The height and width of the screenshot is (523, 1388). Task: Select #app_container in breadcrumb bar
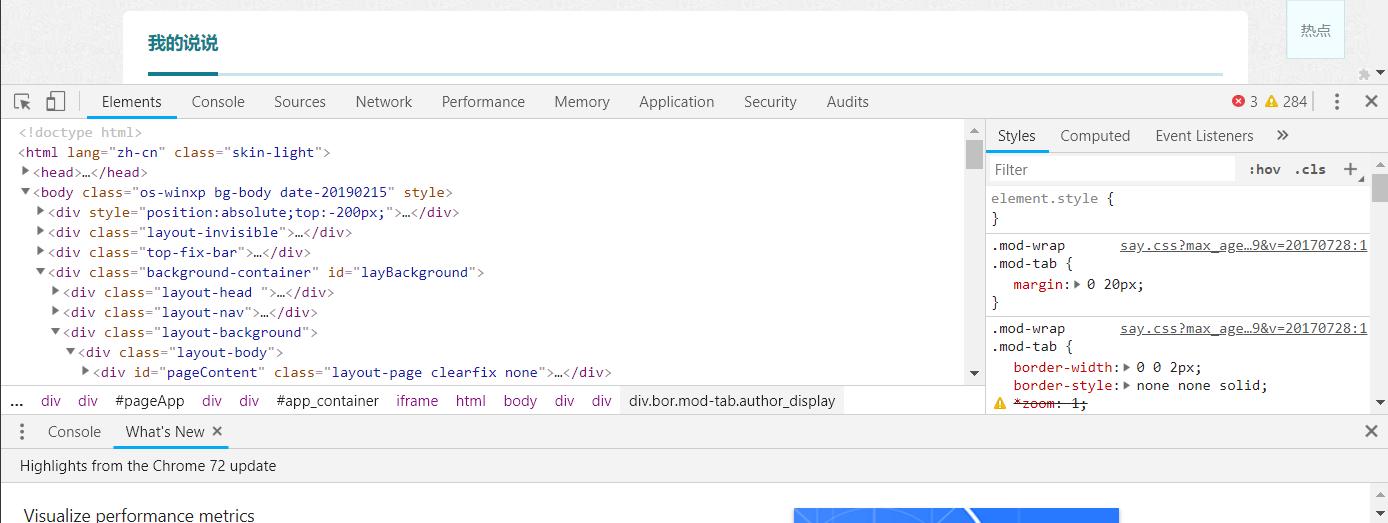pyautogui.click(x=327, y=401)
